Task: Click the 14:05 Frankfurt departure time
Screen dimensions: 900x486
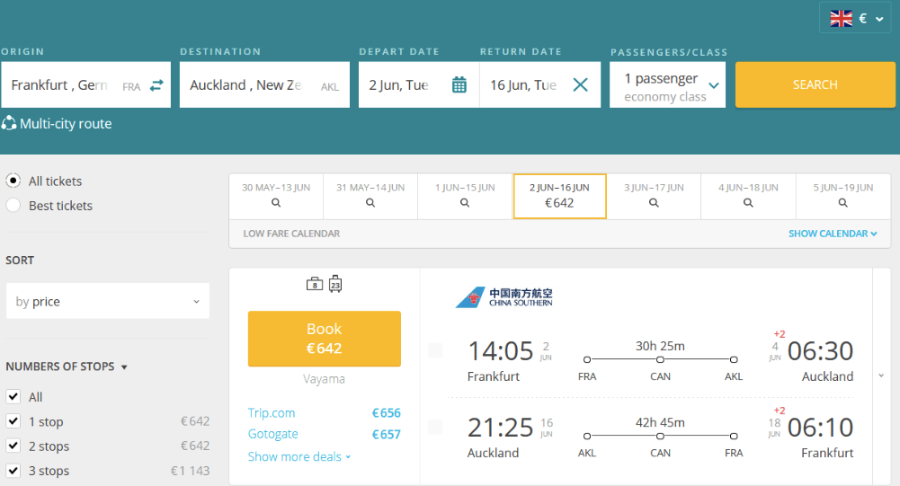Action: (x=501, y=351)
